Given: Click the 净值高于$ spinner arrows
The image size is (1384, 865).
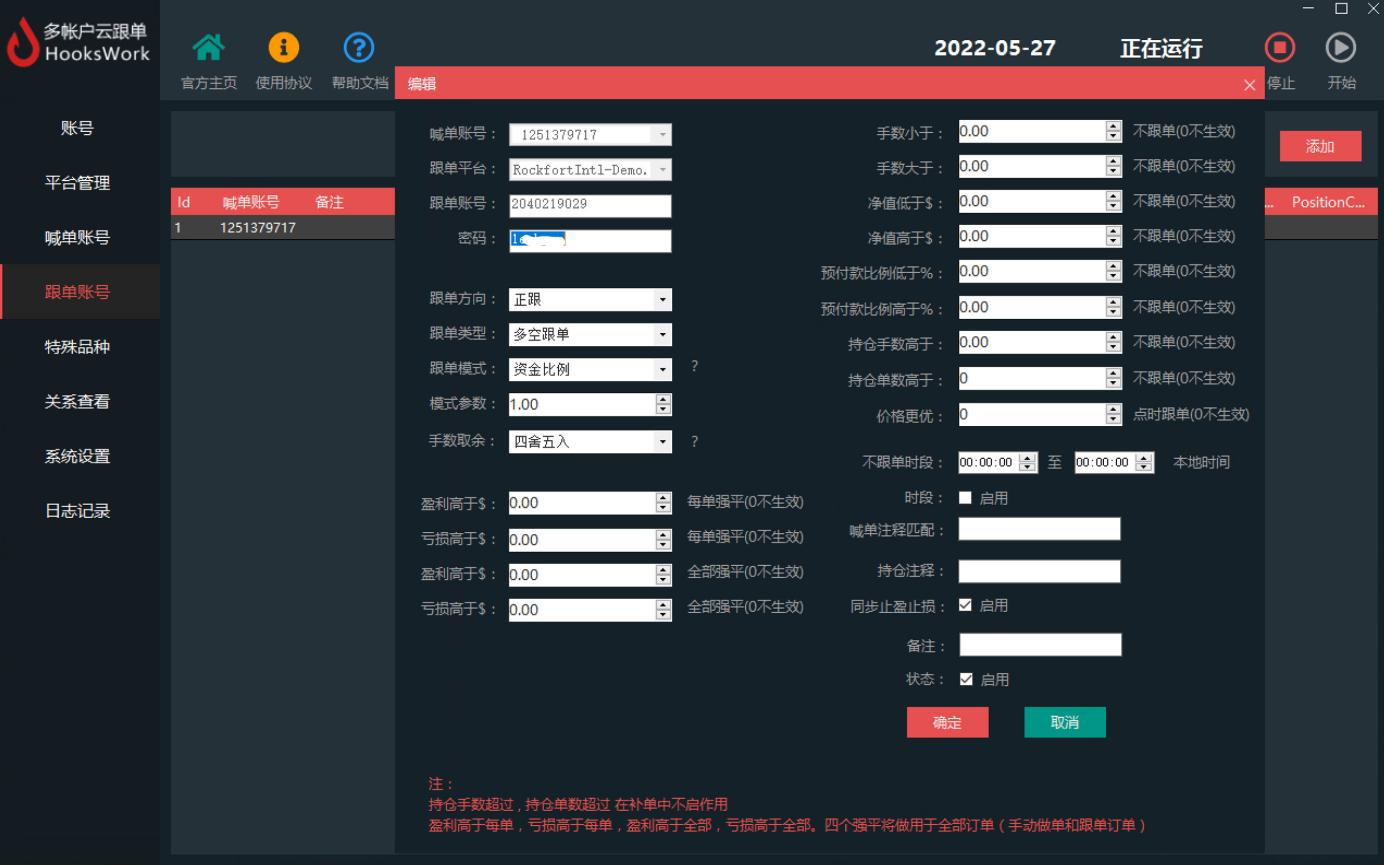Looking at the screenshot, I should tap(1114, 237).
